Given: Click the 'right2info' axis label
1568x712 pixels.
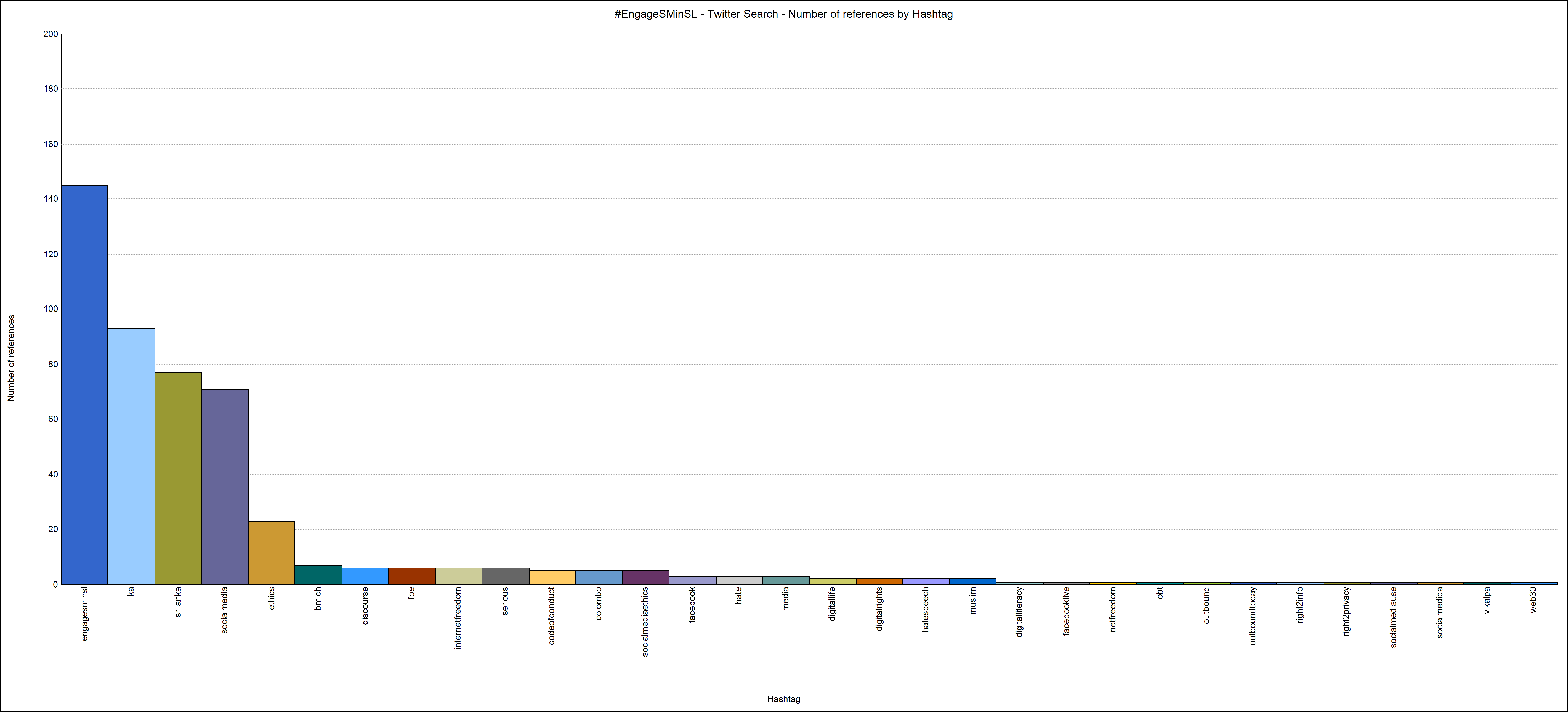Looking at the screenshot, I should pyautogui.click(x=1300, y=605).
